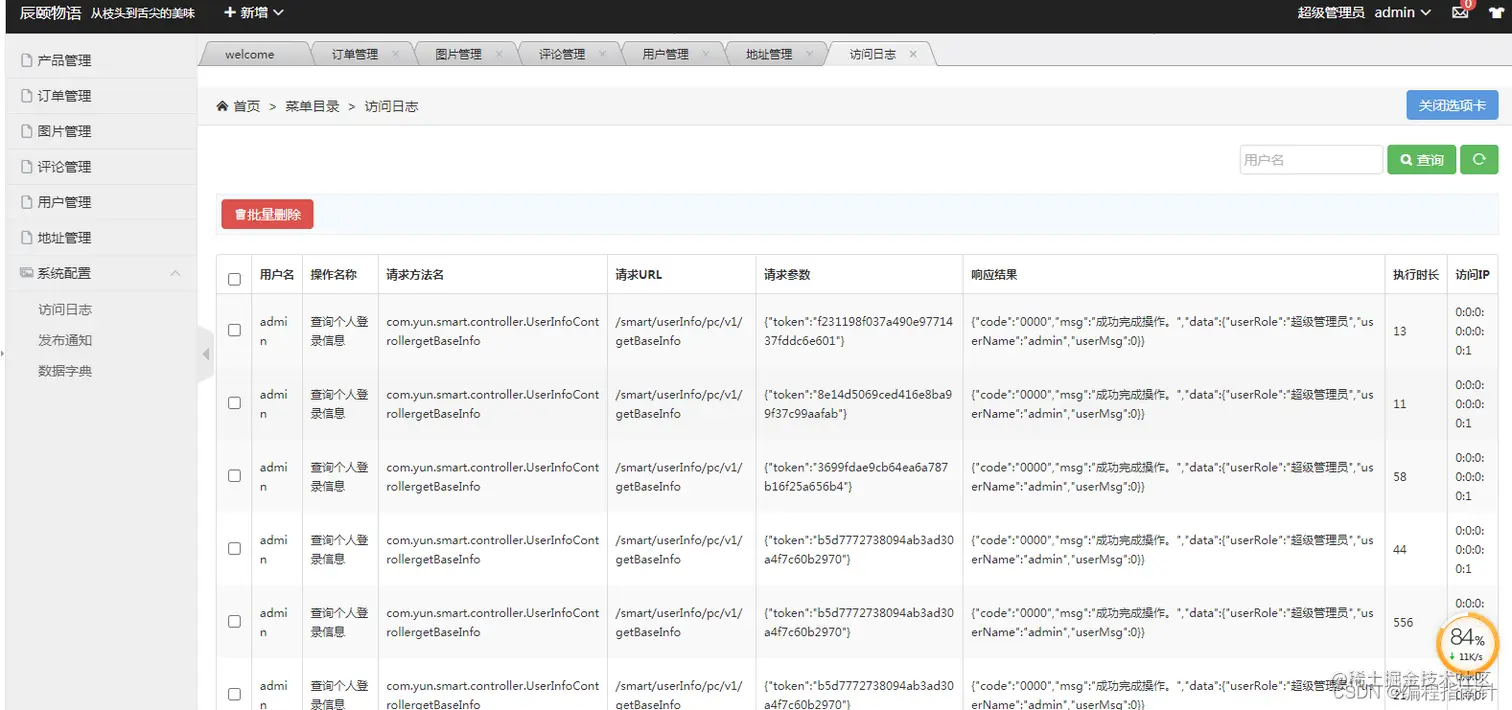Focus the 用户名 search input field
Image resolution: width=1512 pixels, height=710 pixels.
1311,159
